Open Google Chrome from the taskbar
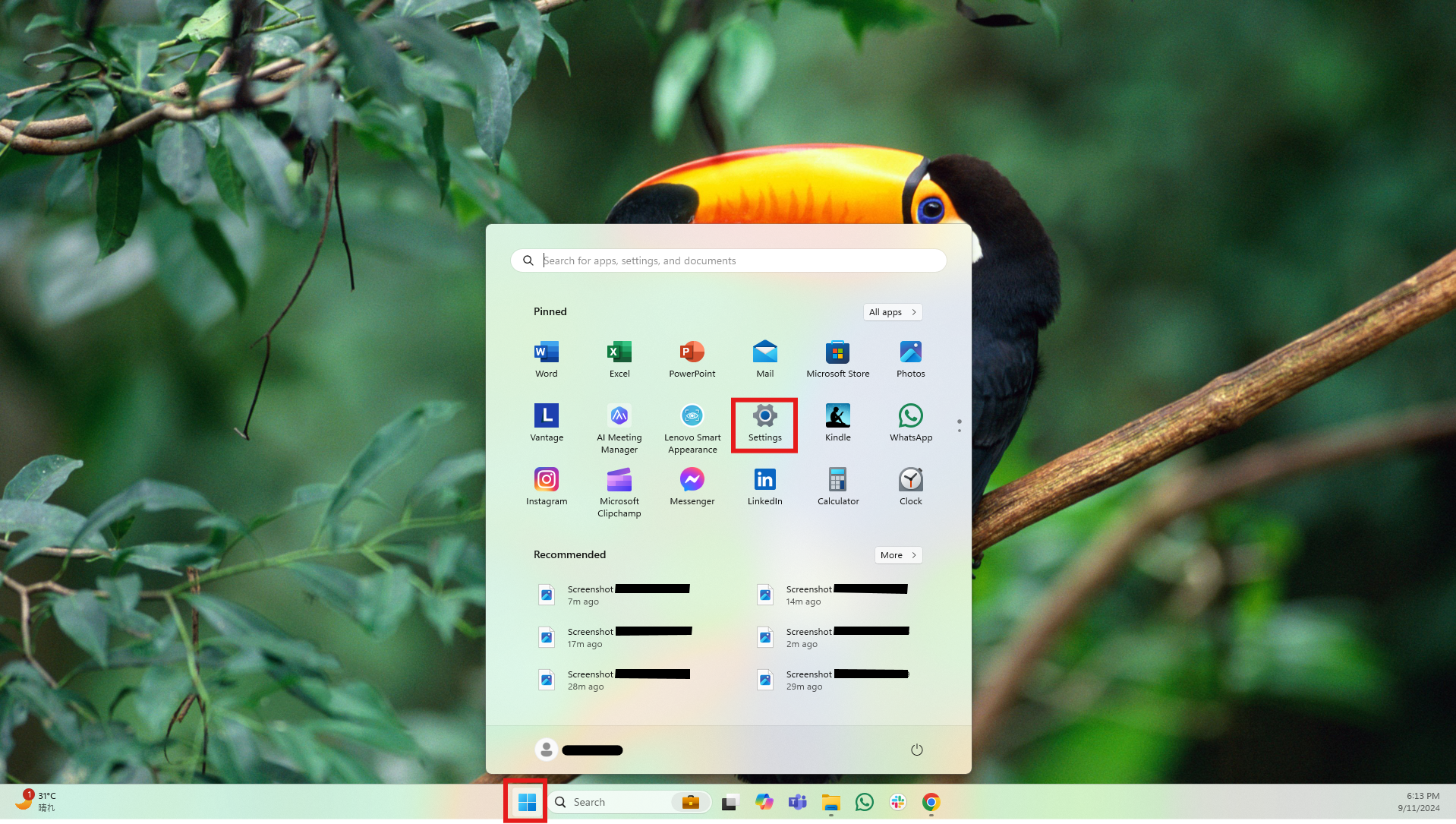Viewport: 1456px width, 824px height. tap(931, 802)
